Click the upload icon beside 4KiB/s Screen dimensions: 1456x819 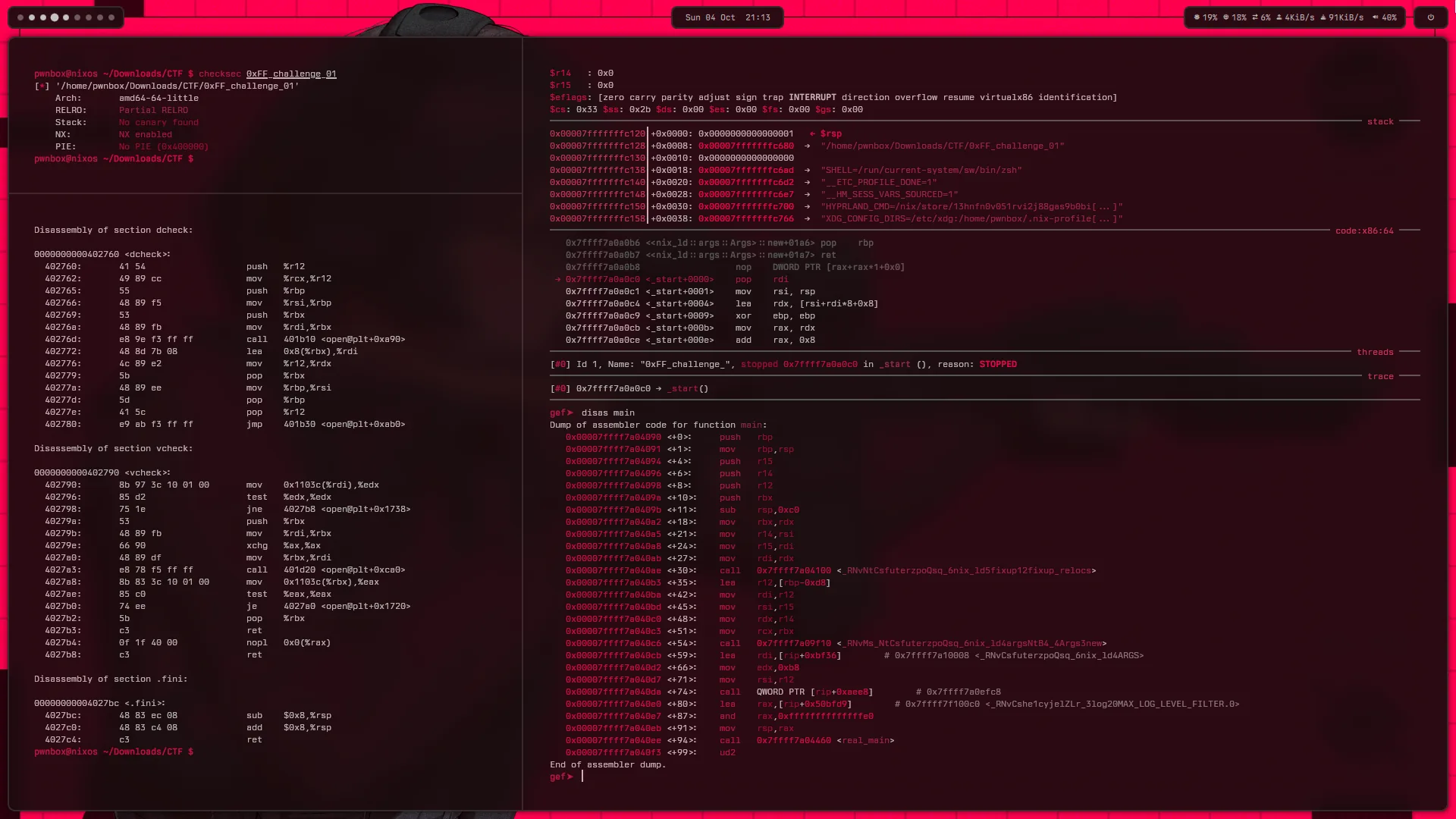1279,17
